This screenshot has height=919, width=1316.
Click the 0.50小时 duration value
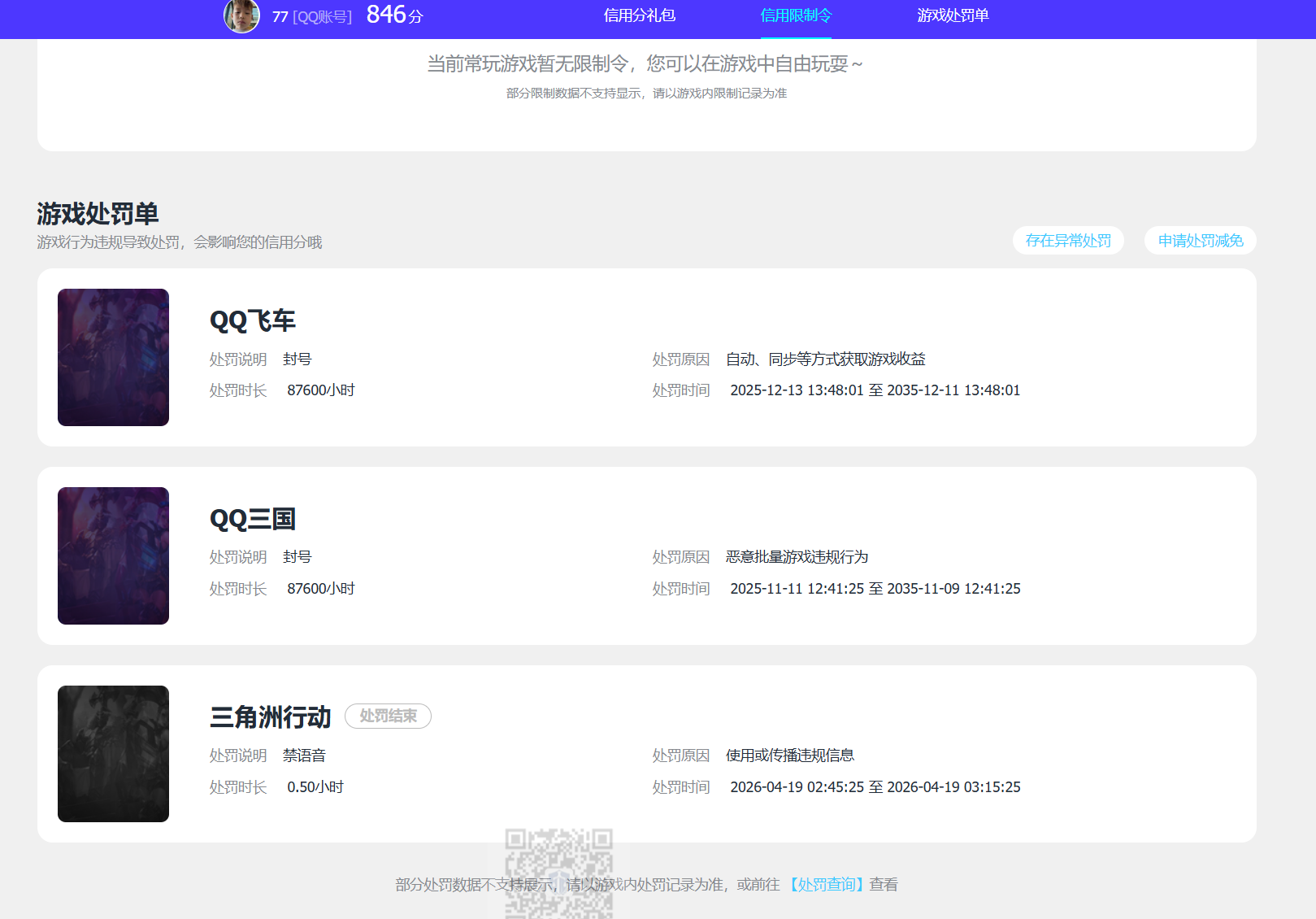tap(315, 787)
